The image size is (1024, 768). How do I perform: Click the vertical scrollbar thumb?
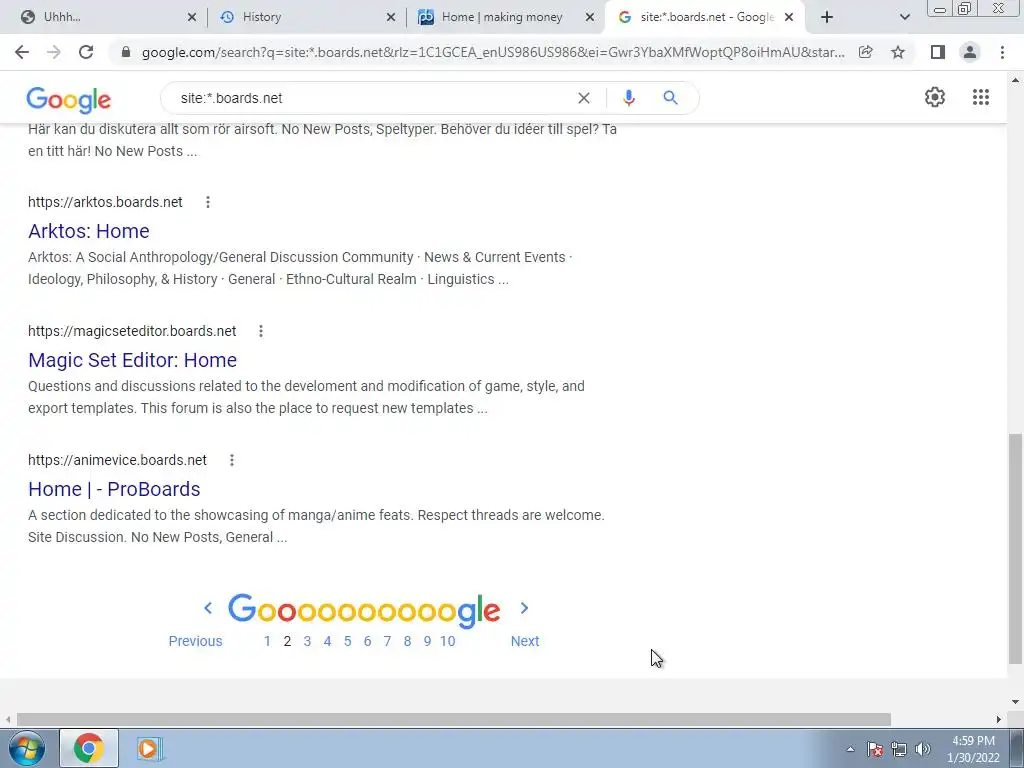pos(1015,549)
